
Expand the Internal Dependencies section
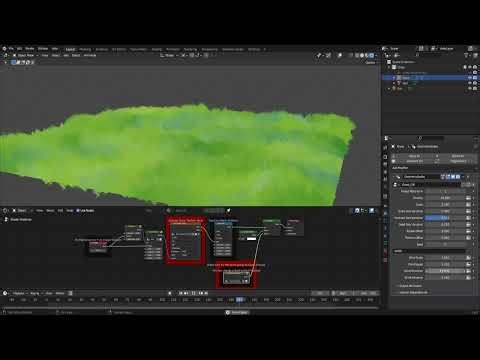tap(413, 292)
